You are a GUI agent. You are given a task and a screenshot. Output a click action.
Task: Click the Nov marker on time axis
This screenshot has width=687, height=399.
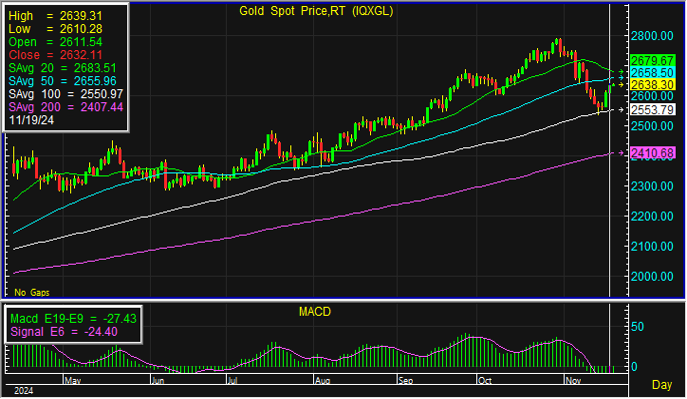tap(574, 381)
